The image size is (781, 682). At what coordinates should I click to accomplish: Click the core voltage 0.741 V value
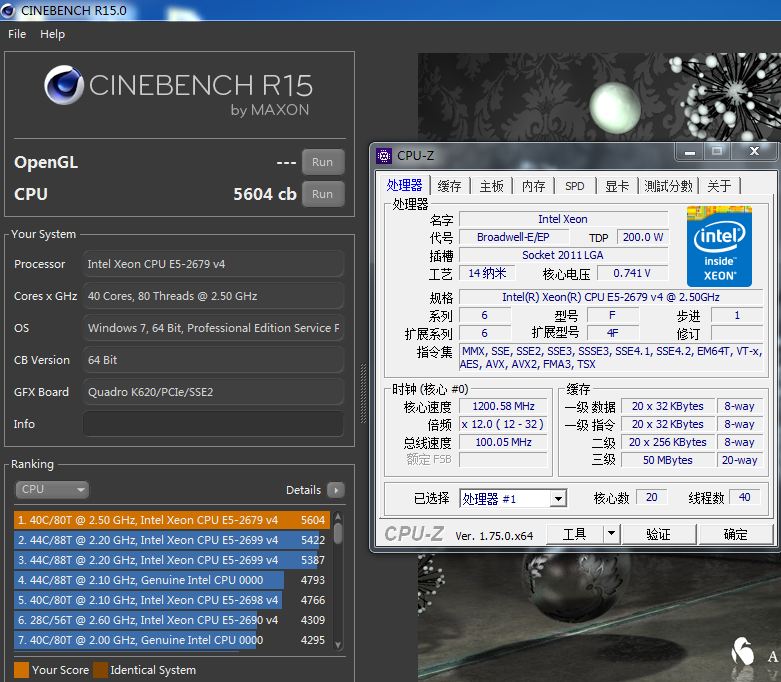[x=633, y=273]
